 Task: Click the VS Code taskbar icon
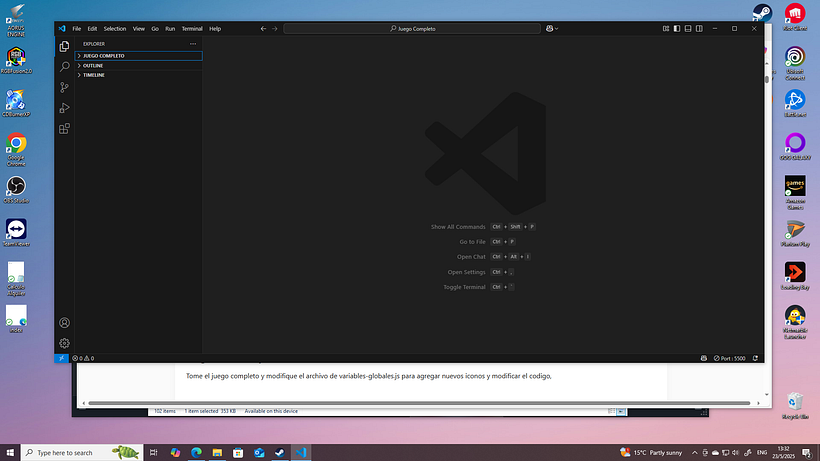301,453
